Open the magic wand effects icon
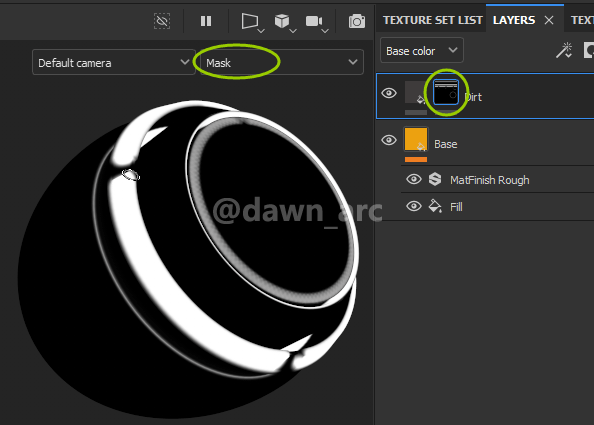 (564, 50)
